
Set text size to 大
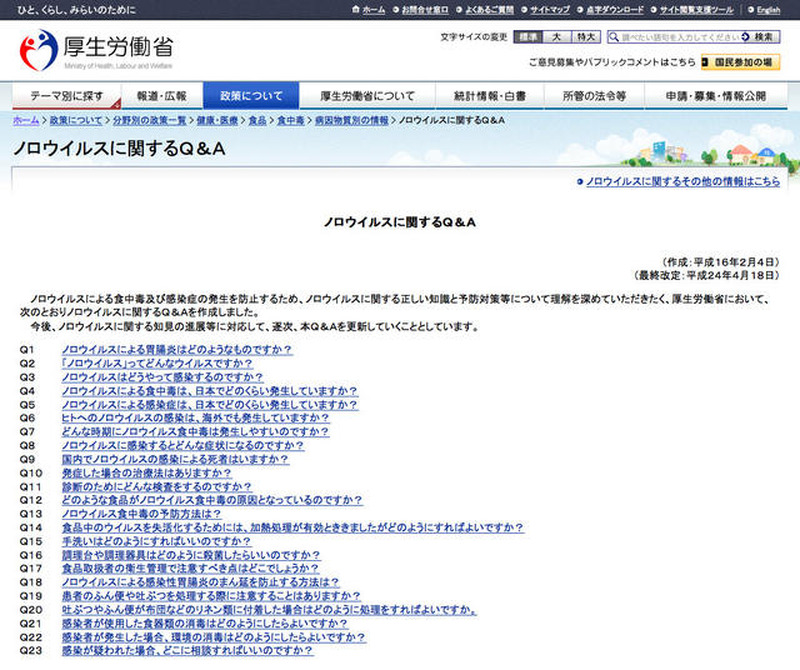point(556,37)
